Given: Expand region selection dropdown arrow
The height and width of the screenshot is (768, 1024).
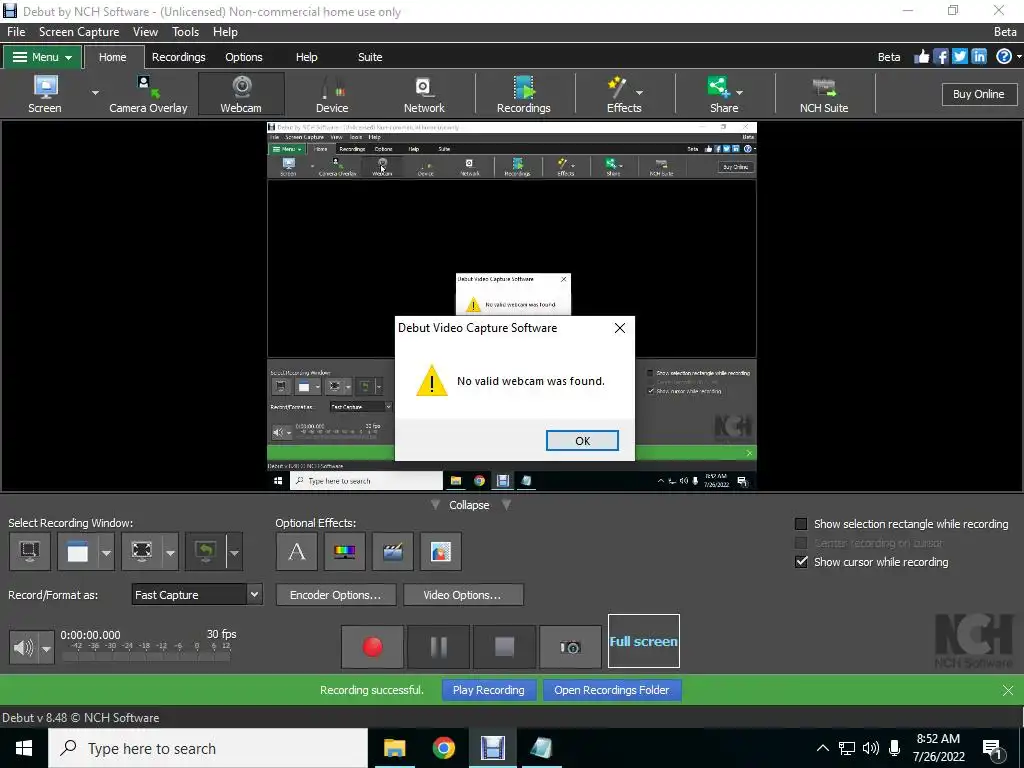Looking at the screenshot, I should tap(170, 552).
